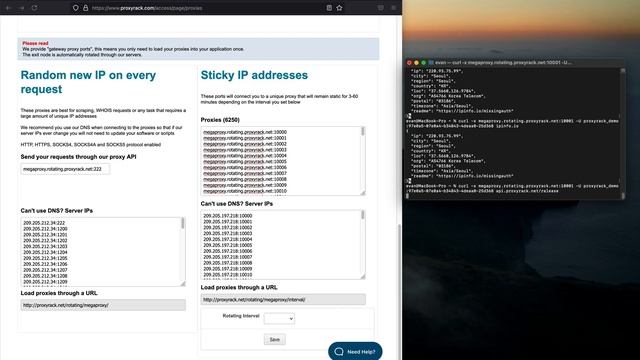Select proxy megaproxy.rotating.proxyrack.net:10003
This screenshot has height=360, width=640.
245,150
